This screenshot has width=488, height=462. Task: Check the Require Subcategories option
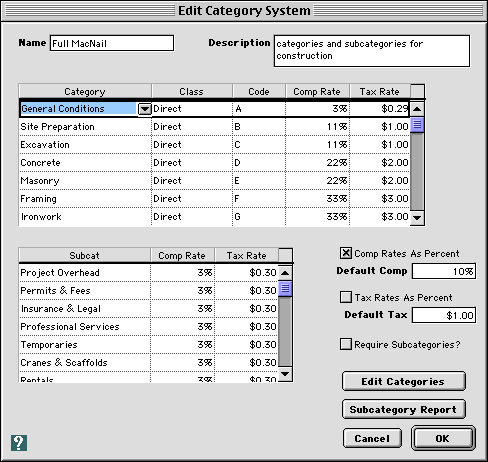coord(346,344)
